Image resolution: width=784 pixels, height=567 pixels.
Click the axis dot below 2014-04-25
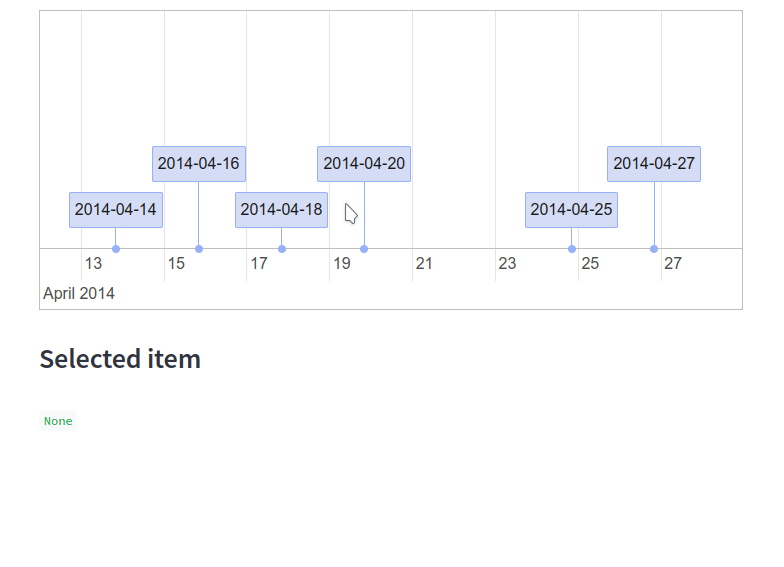(x=572, y=249)
